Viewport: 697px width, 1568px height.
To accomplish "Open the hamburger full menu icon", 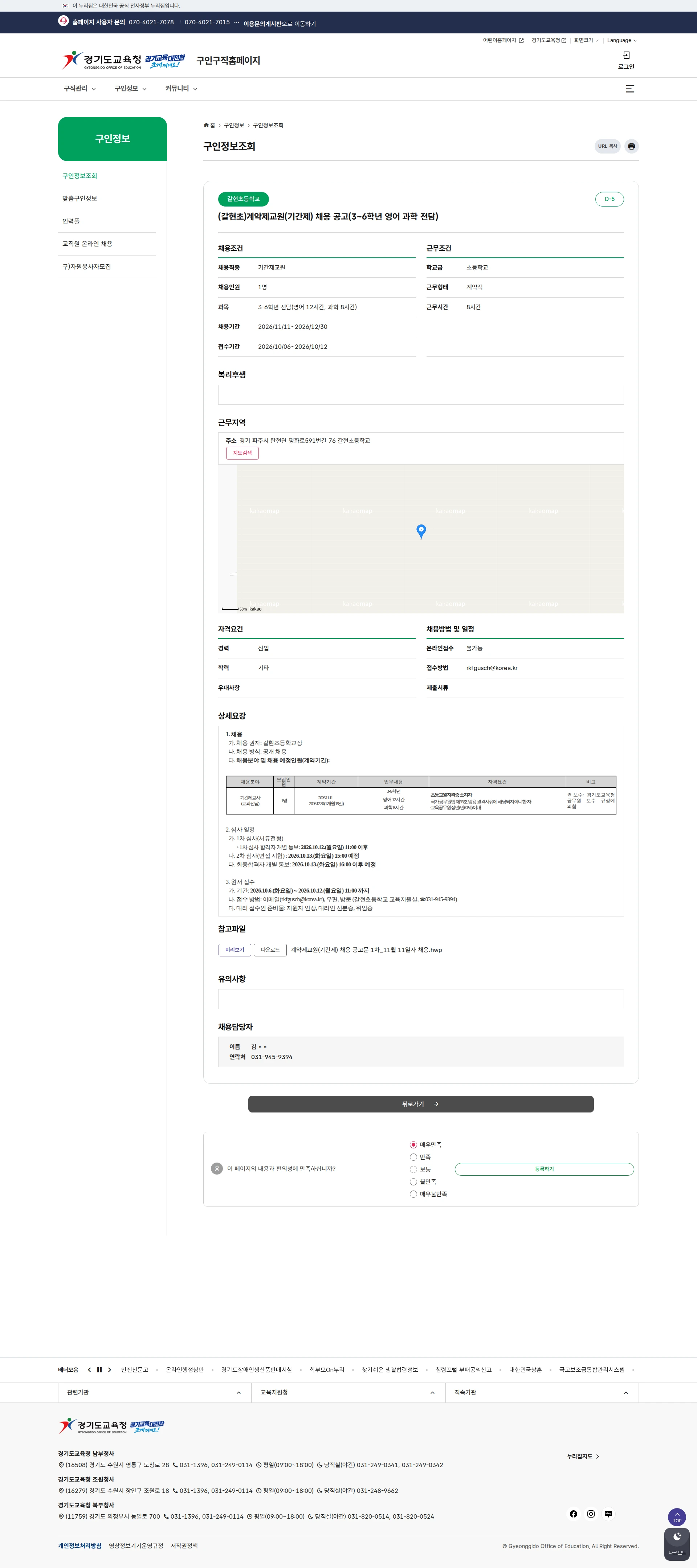I will click(x=630, y=89).
